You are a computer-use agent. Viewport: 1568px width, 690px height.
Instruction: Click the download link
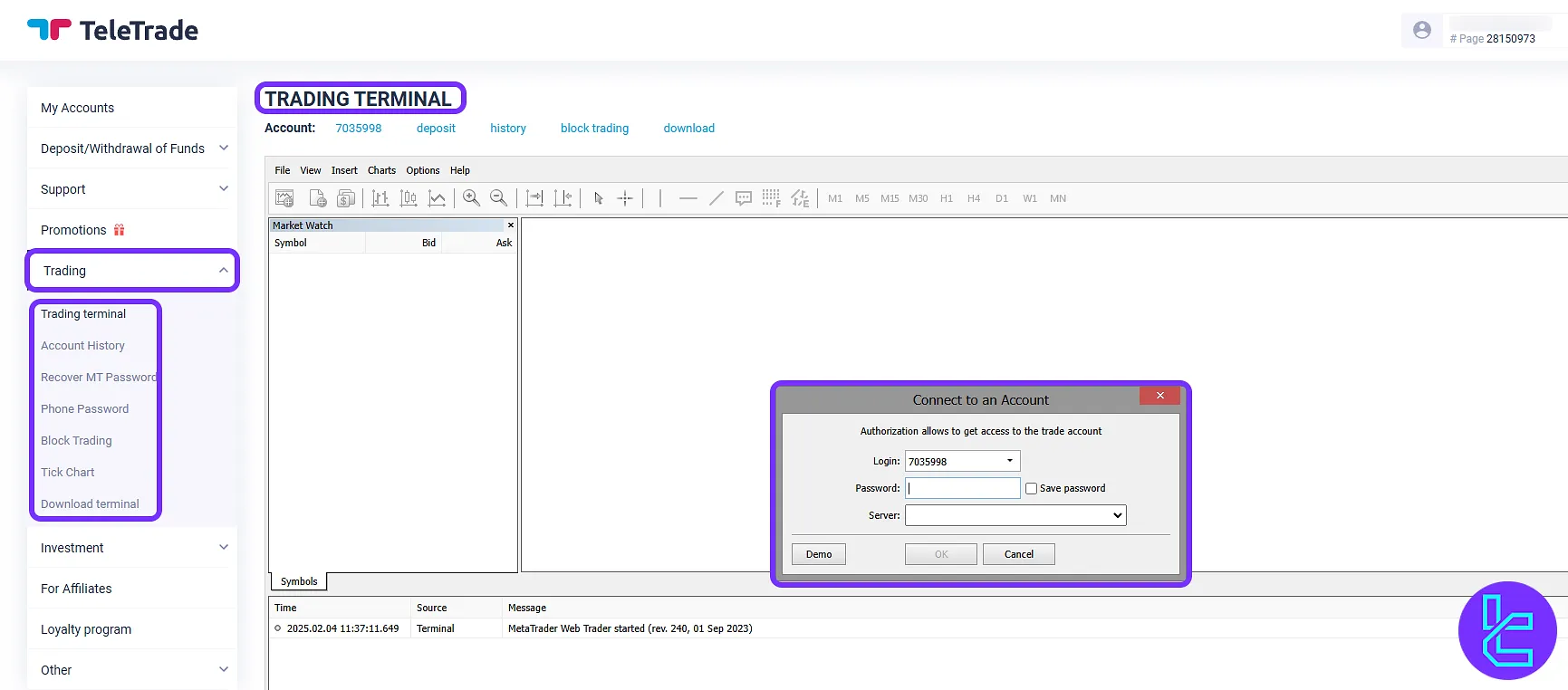point(689,128)
